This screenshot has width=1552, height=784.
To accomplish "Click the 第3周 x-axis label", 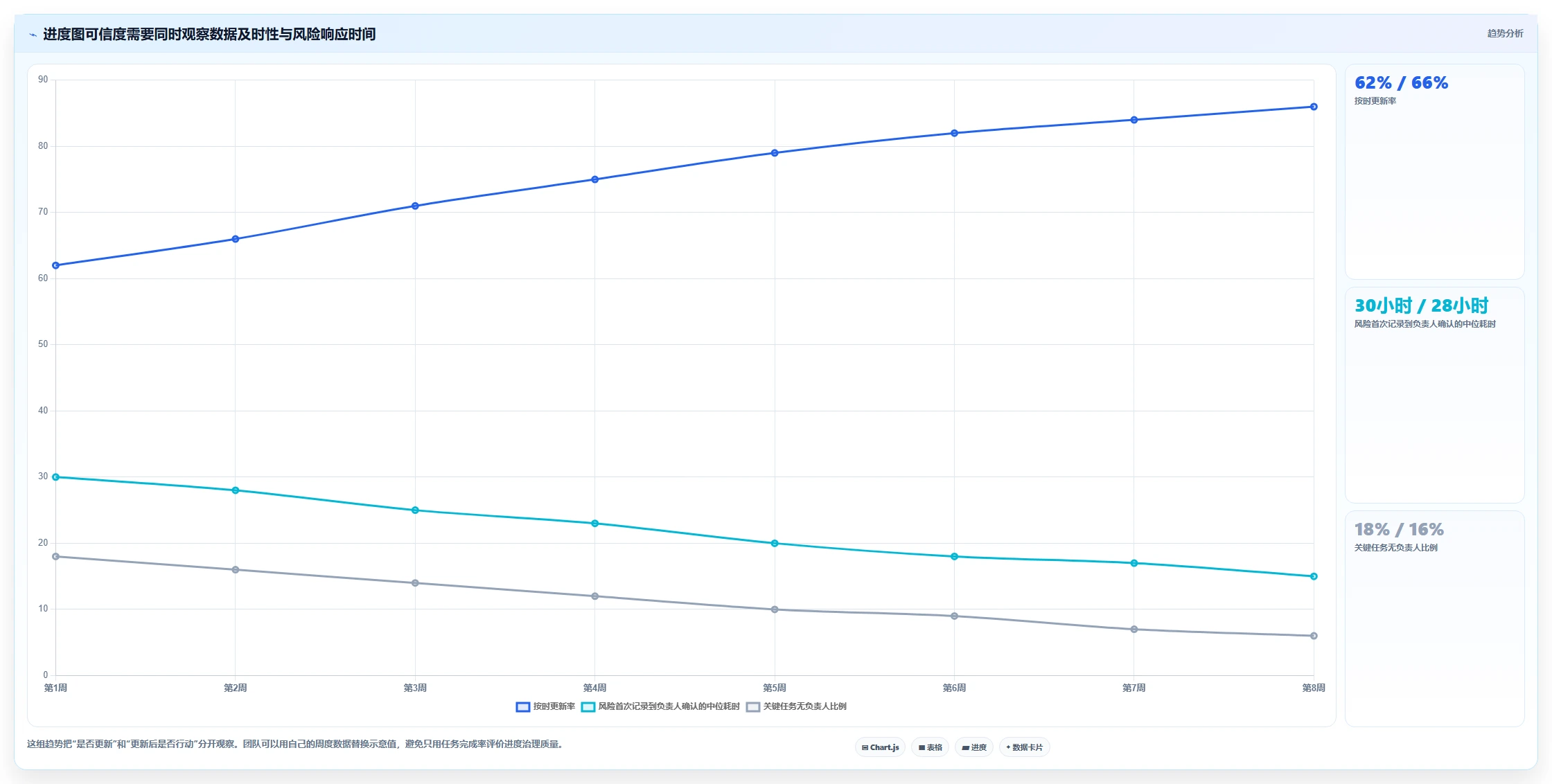I will tap(415, 688).
